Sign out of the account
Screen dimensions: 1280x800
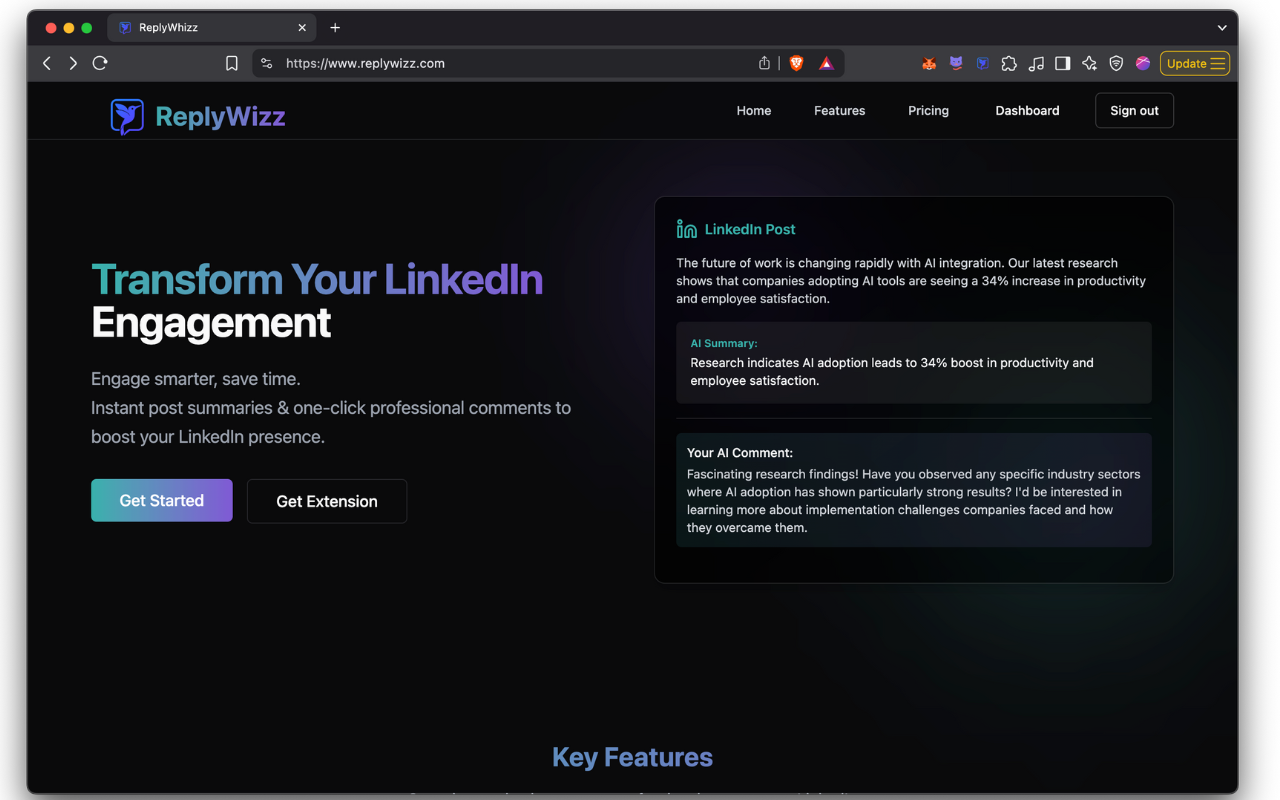pyautogui.click(x=1135, y=111)
